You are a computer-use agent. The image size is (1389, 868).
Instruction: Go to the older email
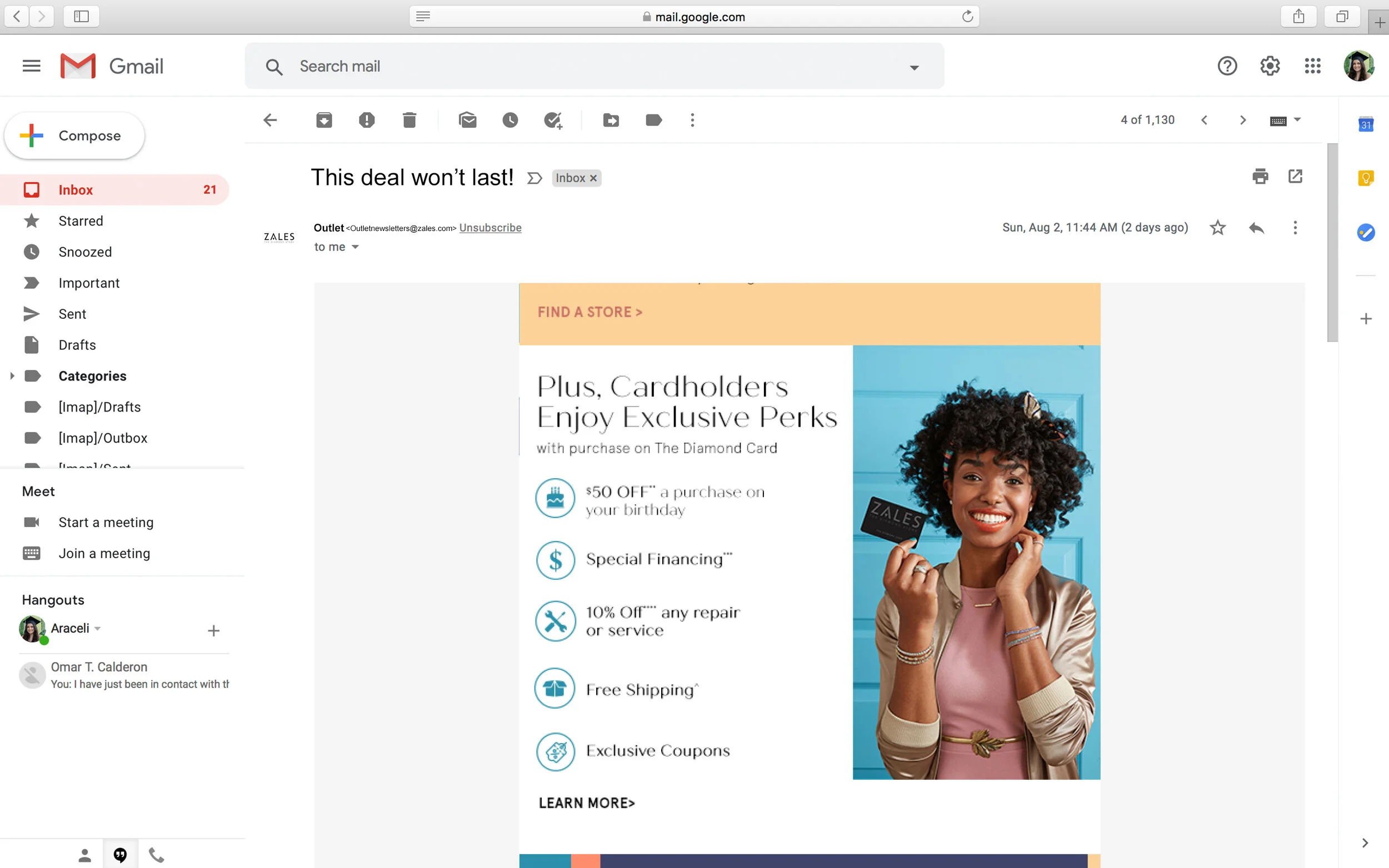click(x=1242, y=120)
